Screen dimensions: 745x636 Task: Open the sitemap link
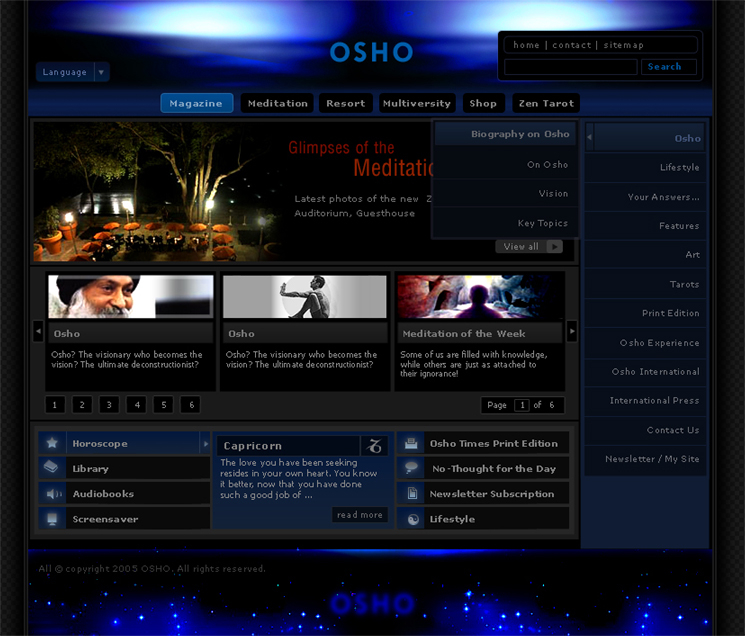pos(623,45)
